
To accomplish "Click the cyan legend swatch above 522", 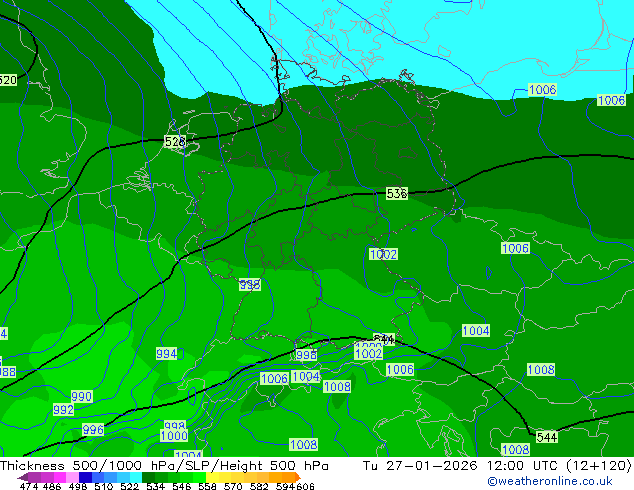I will pos(136,477).
